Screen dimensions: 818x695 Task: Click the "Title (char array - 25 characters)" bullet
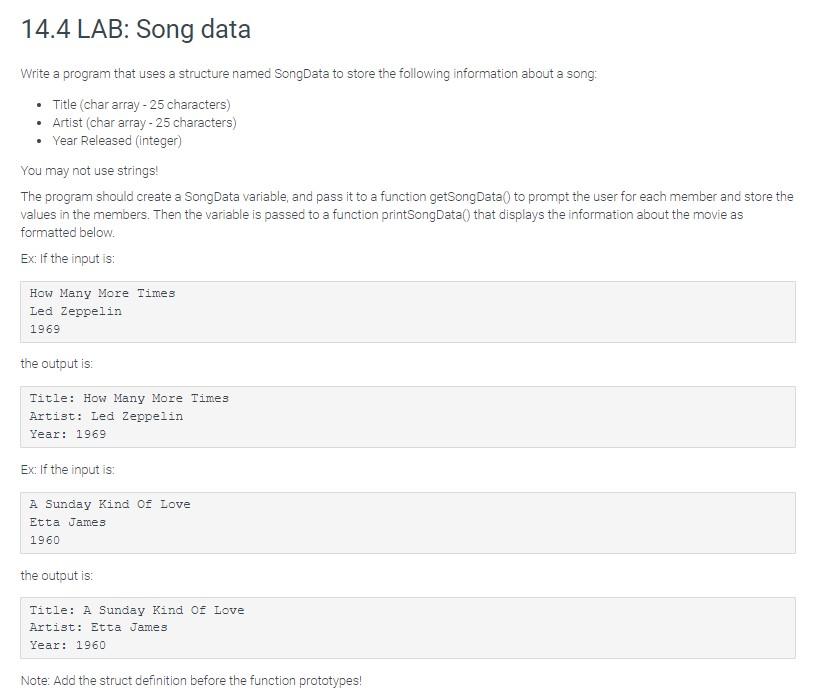pyautogui.click(x=141, y=105)
